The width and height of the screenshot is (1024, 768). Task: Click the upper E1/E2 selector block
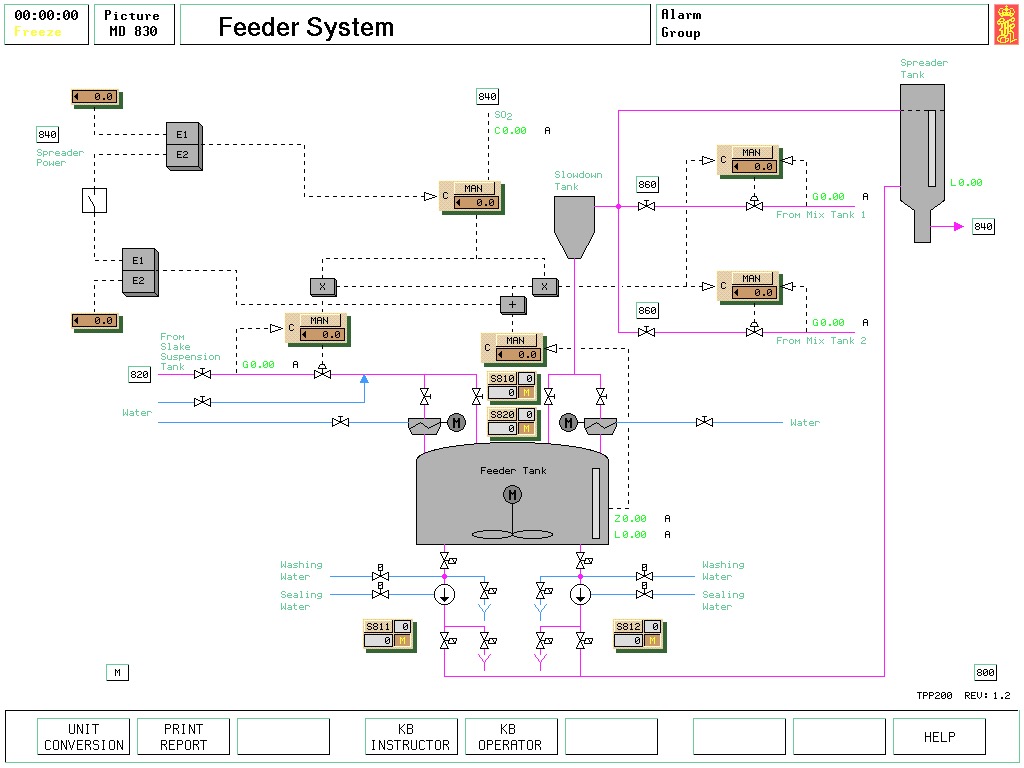coord(184,146)
